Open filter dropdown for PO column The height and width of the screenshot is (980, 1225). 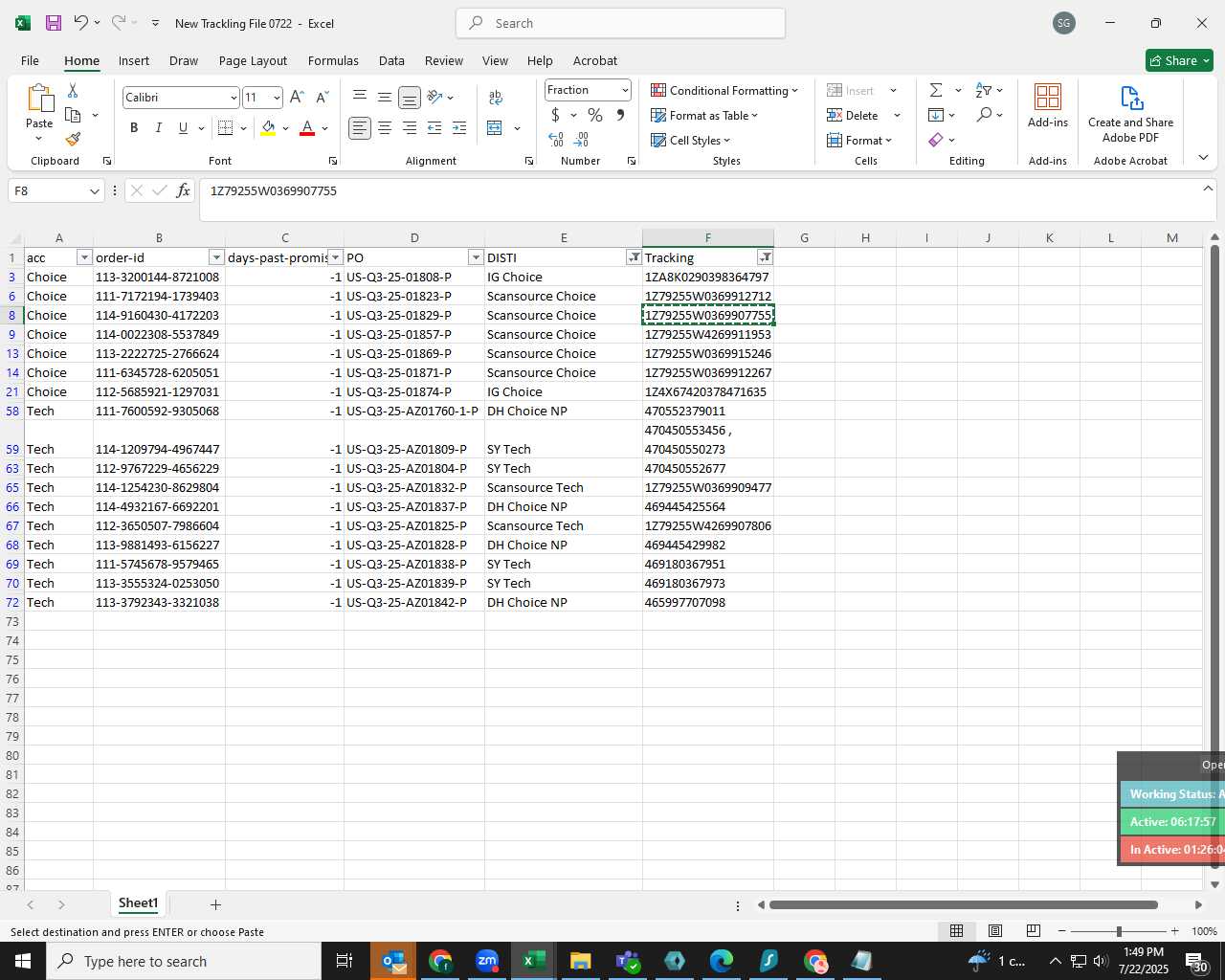pyautogui.click(x=476, y=257)
